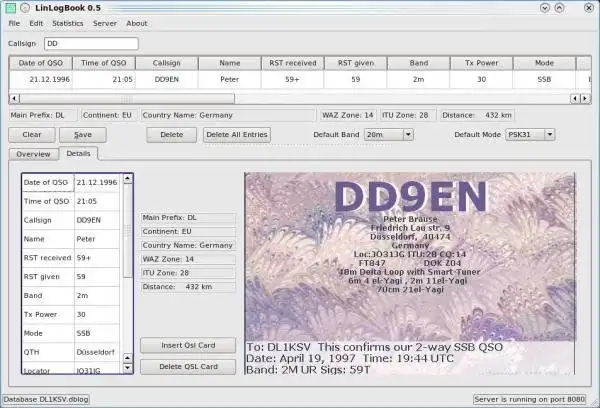Screen dimensions: 600x408
Task: Select the DD9EN cell in log table
Action: point(166,80)
